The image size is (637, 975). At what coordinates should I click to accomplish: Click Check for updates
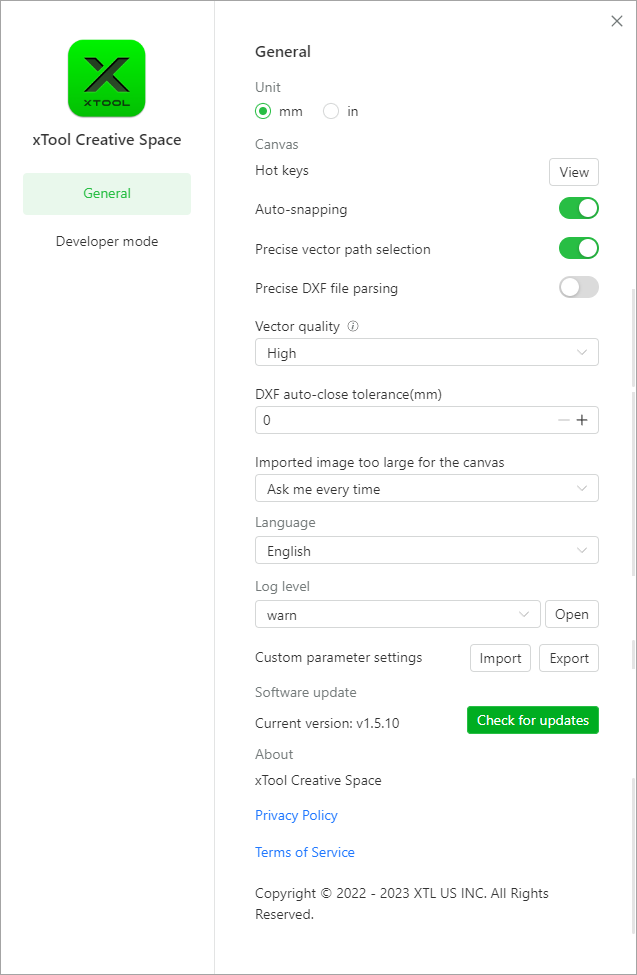point(532,720)
